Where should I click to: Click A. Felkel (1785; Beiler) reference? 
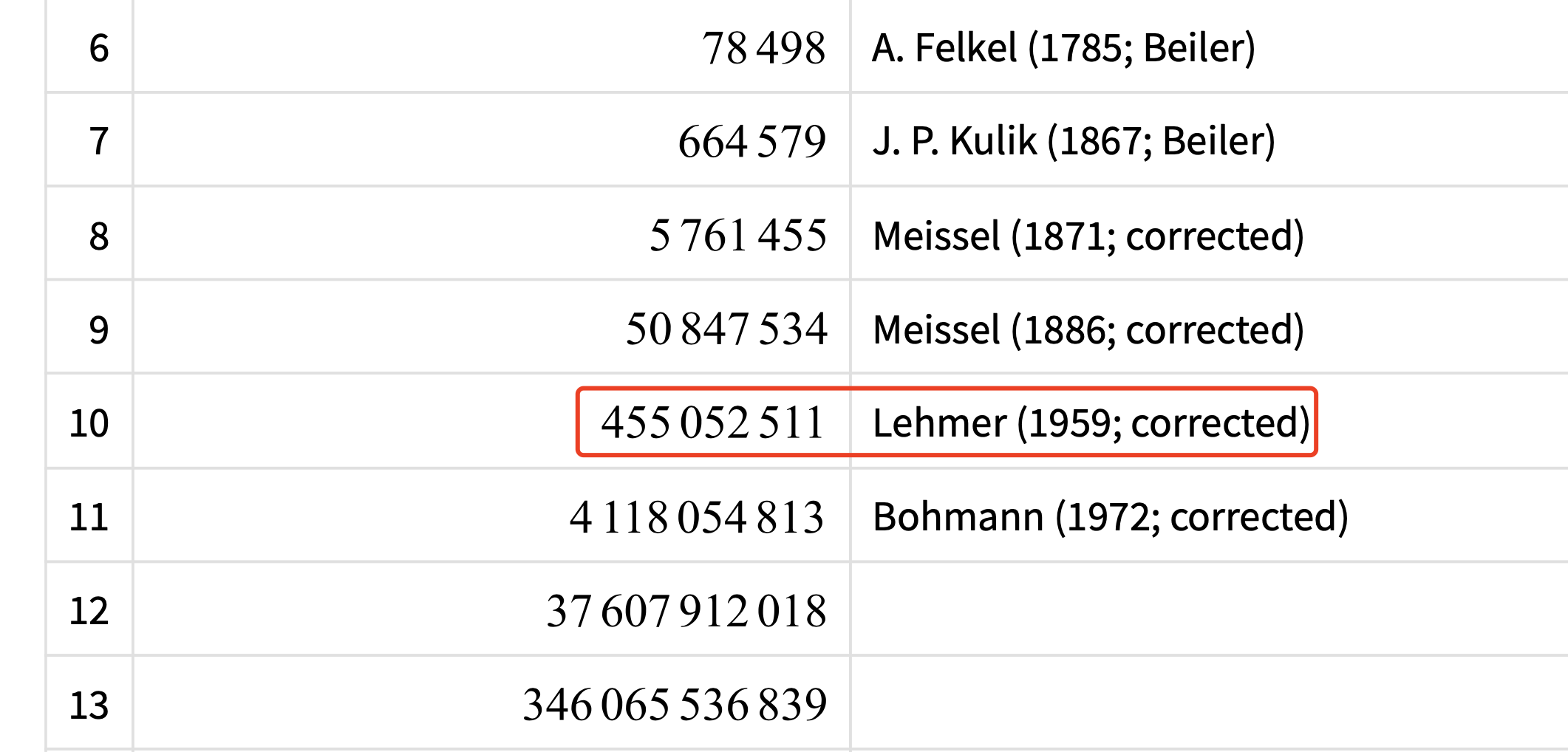click(x=1063, y=49)
